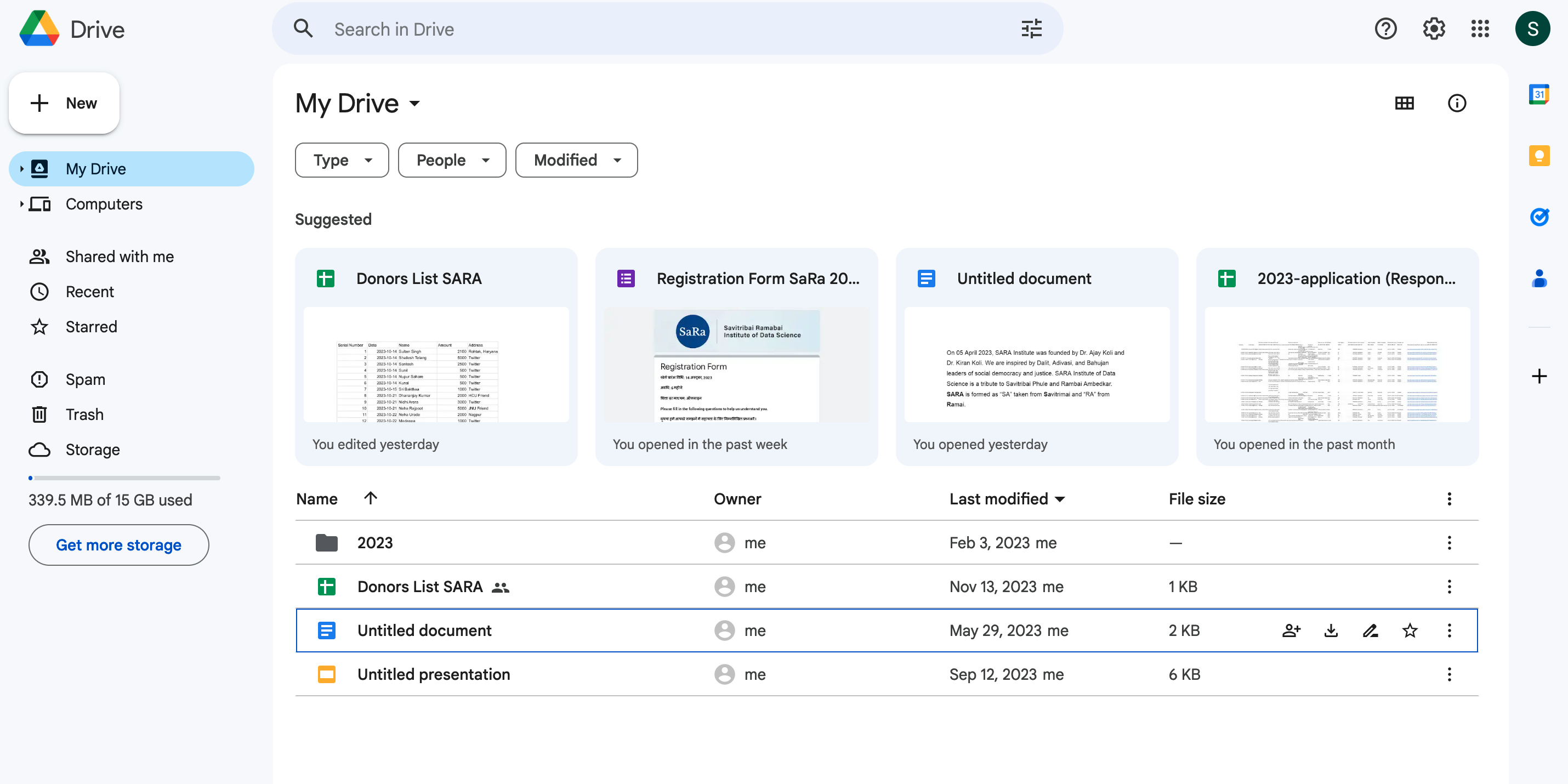Open Google Calendar side panel icon
This screenshot has height=784, width=1568.
tap(1539, 95)
